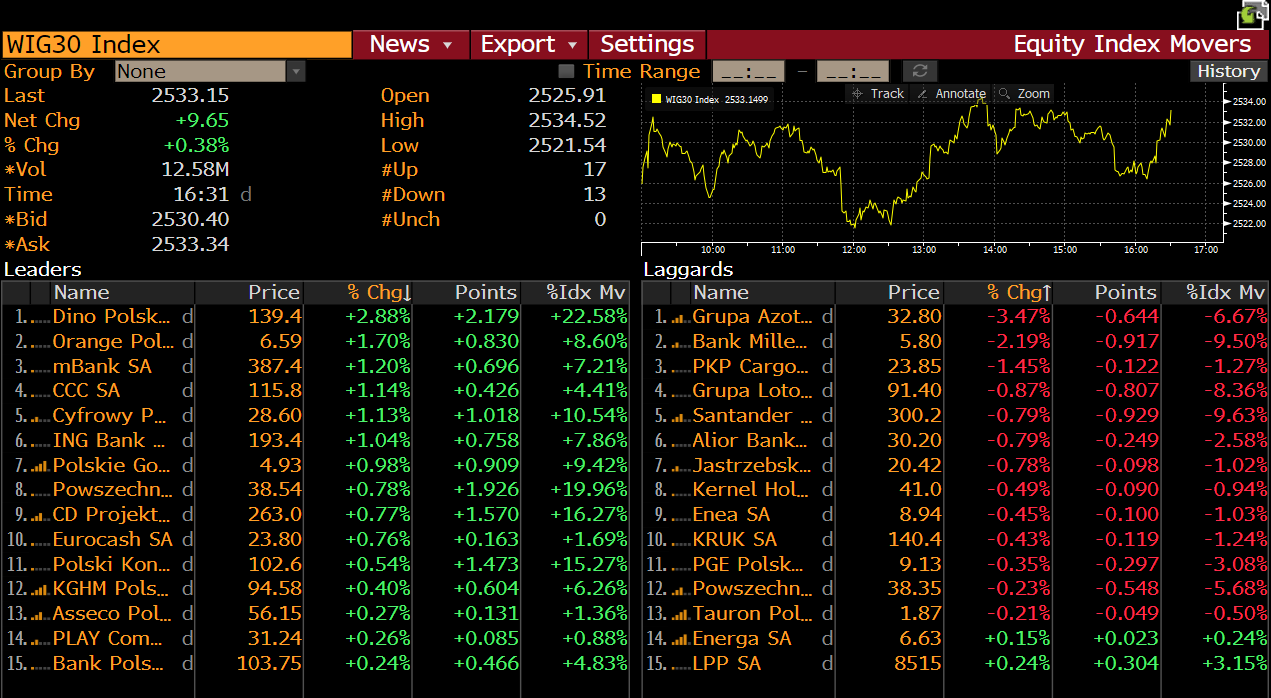The image size is (1271, 698).
Task: Click the time range start input field
Action: pos(747,71)
